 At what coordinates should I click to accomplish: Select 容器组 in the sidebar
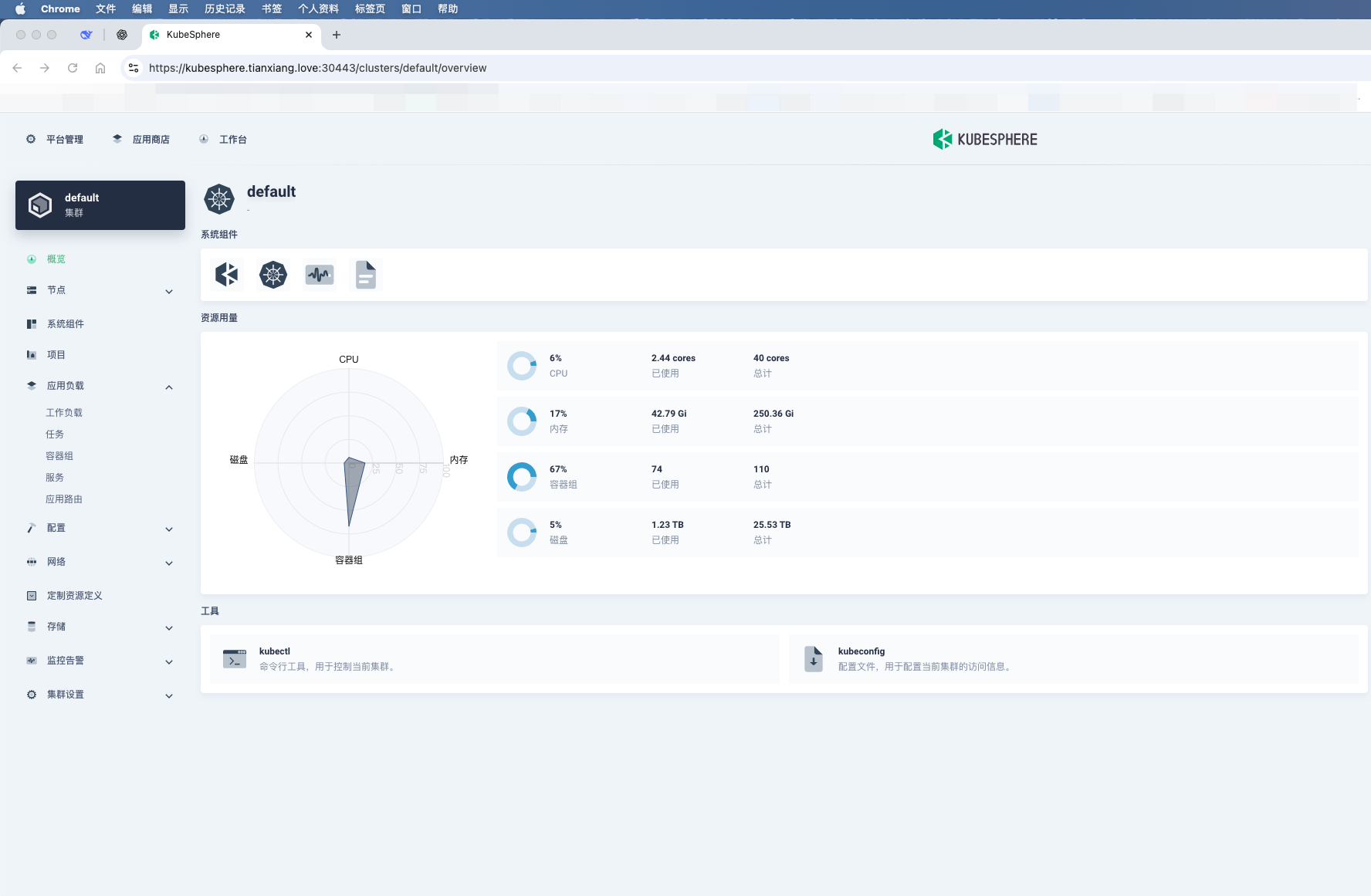tap(59, 456)
